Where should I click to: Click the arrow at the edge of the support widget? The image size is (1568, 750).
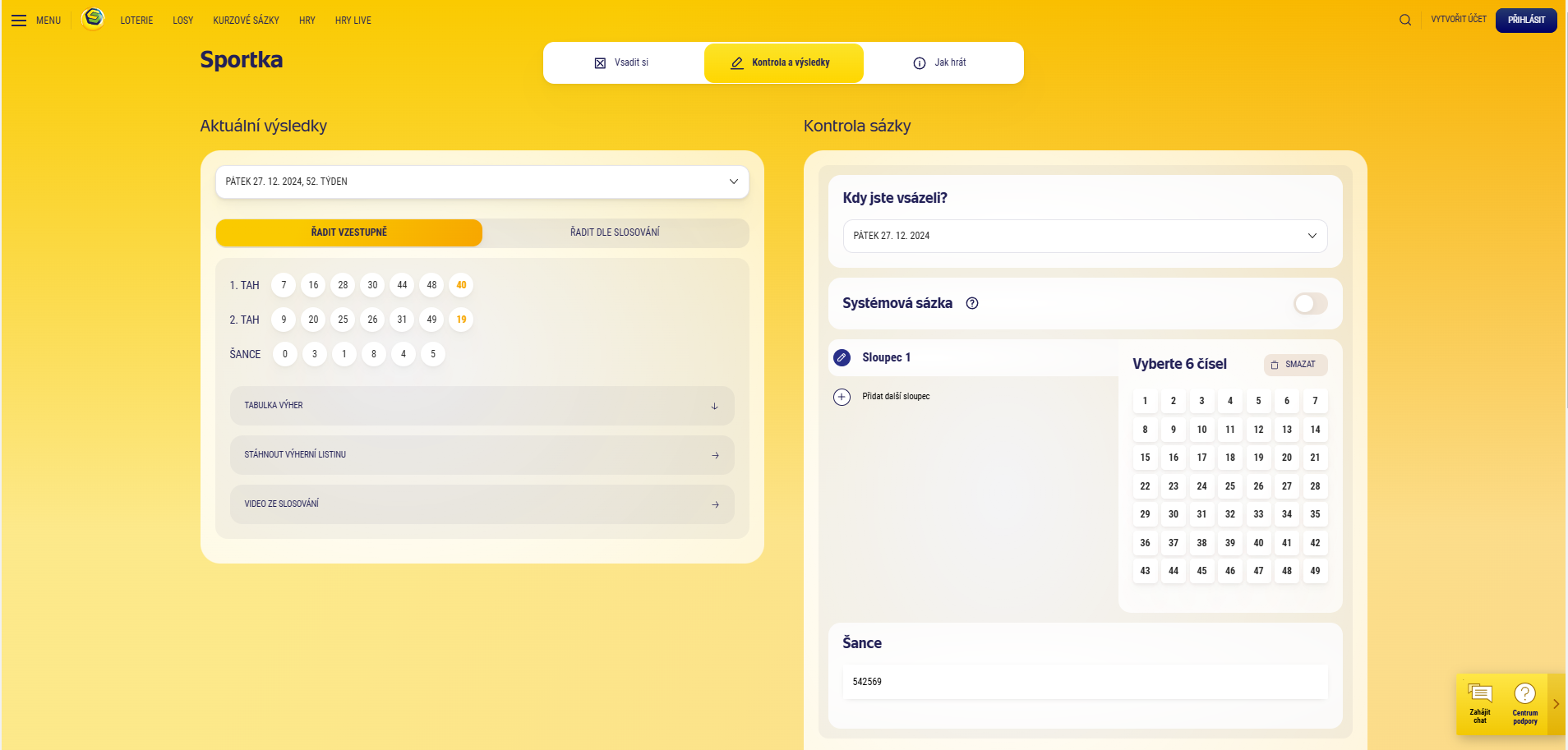tap(1556, 704)
